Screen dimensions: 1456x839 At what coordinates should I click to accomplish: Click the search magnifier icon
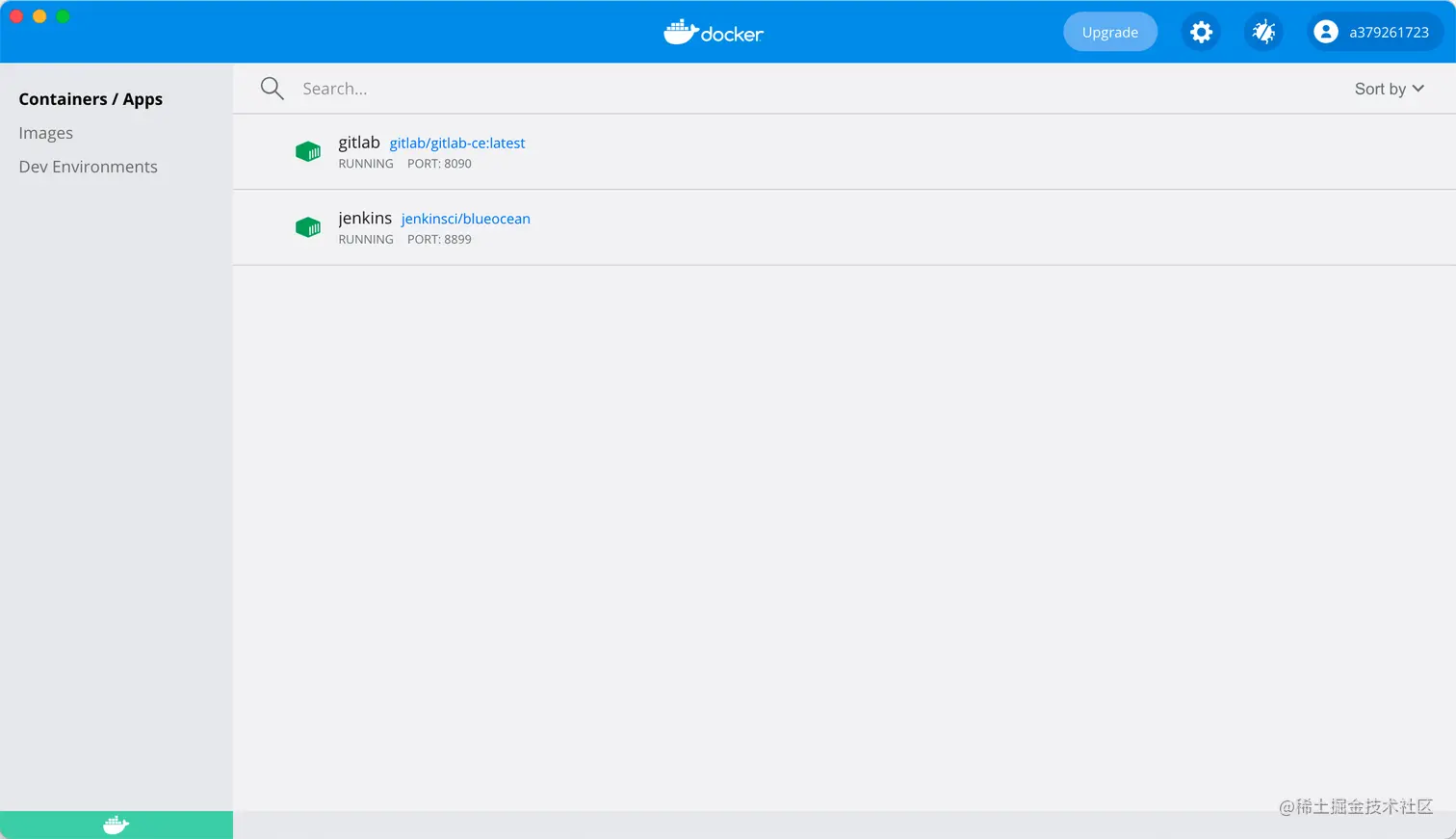(x=273, y=89)
